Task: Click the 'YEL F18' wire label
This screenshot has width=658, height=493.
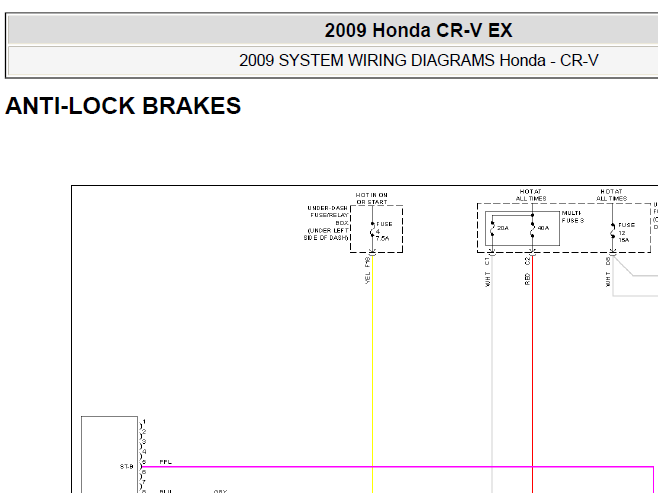Action: [x=368, y=270]
